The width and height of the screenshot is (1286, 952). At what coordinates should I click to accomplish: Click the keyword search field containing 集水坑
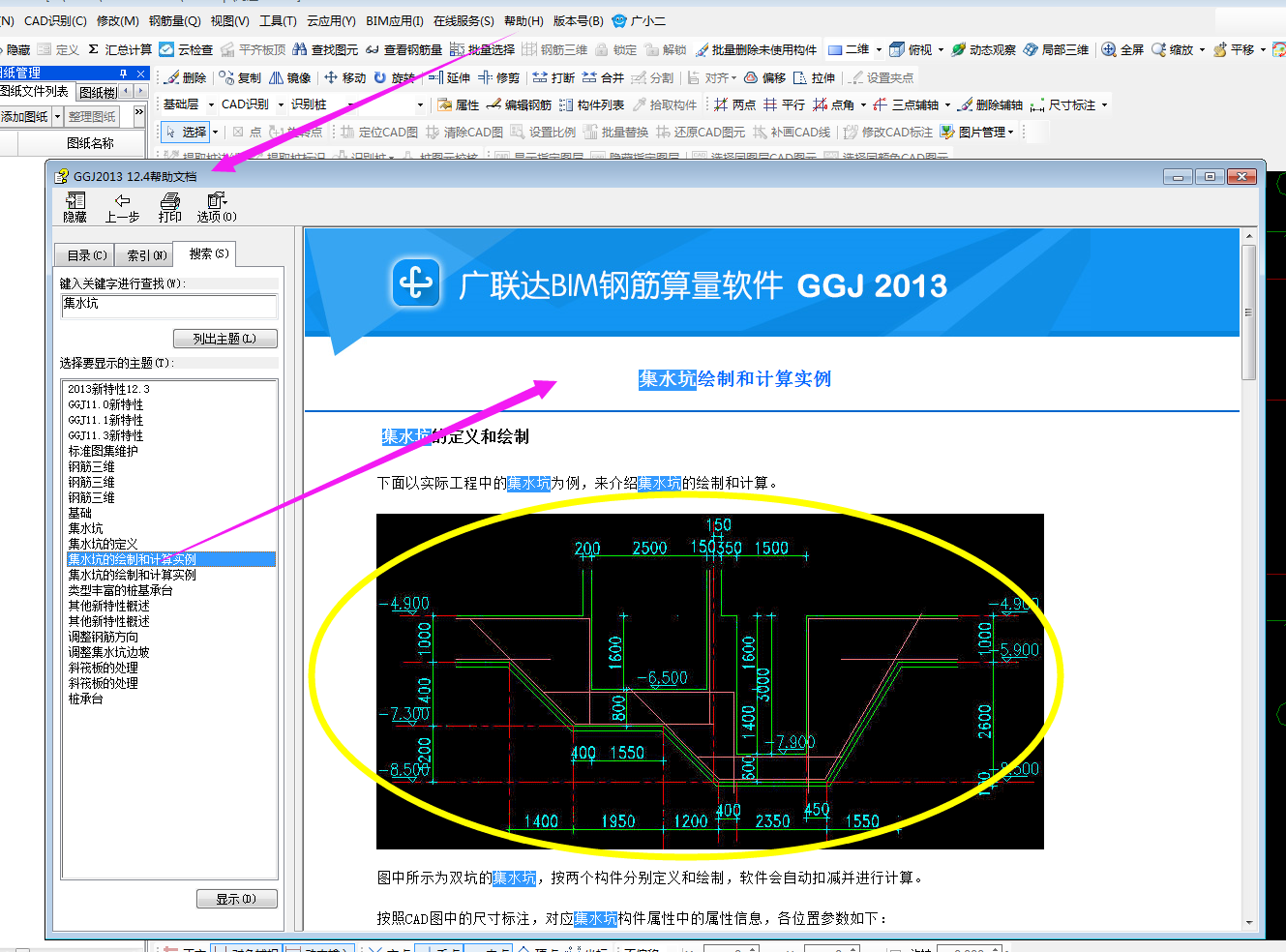[169, 307]
